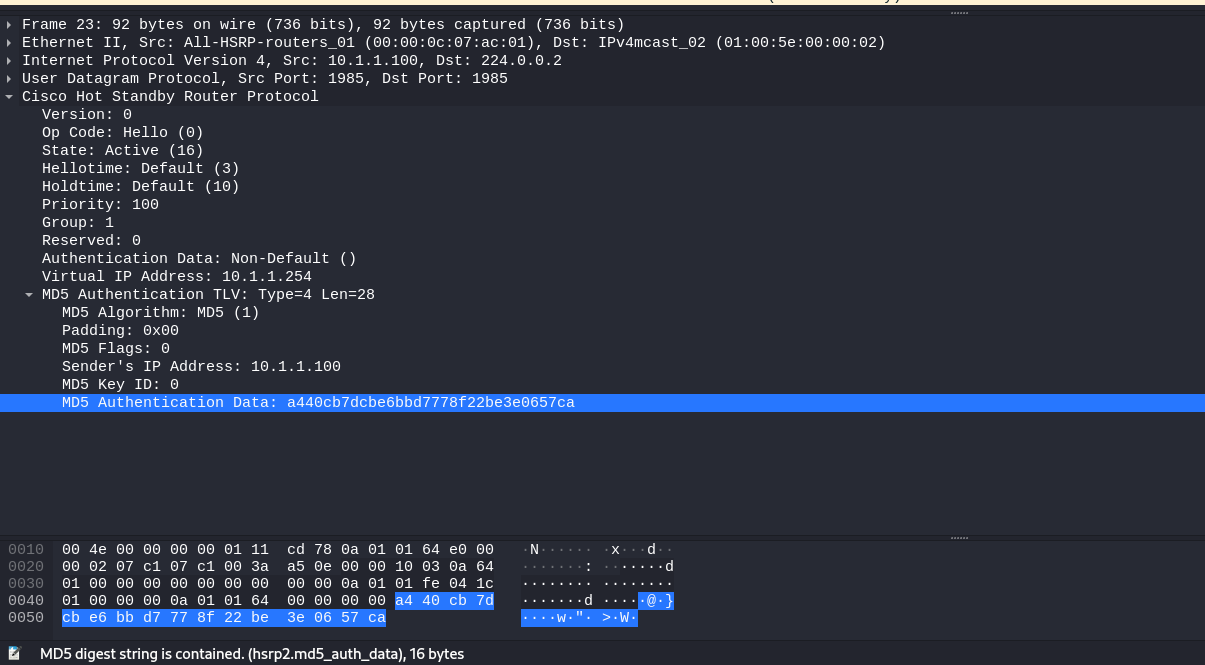
Task: Select the Priority: 100 field
Action: (x=98, y=204)
